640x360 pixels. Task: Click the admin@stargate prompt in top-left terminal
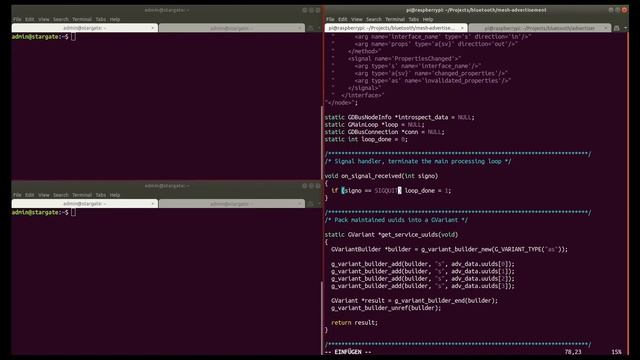(40, 37)
